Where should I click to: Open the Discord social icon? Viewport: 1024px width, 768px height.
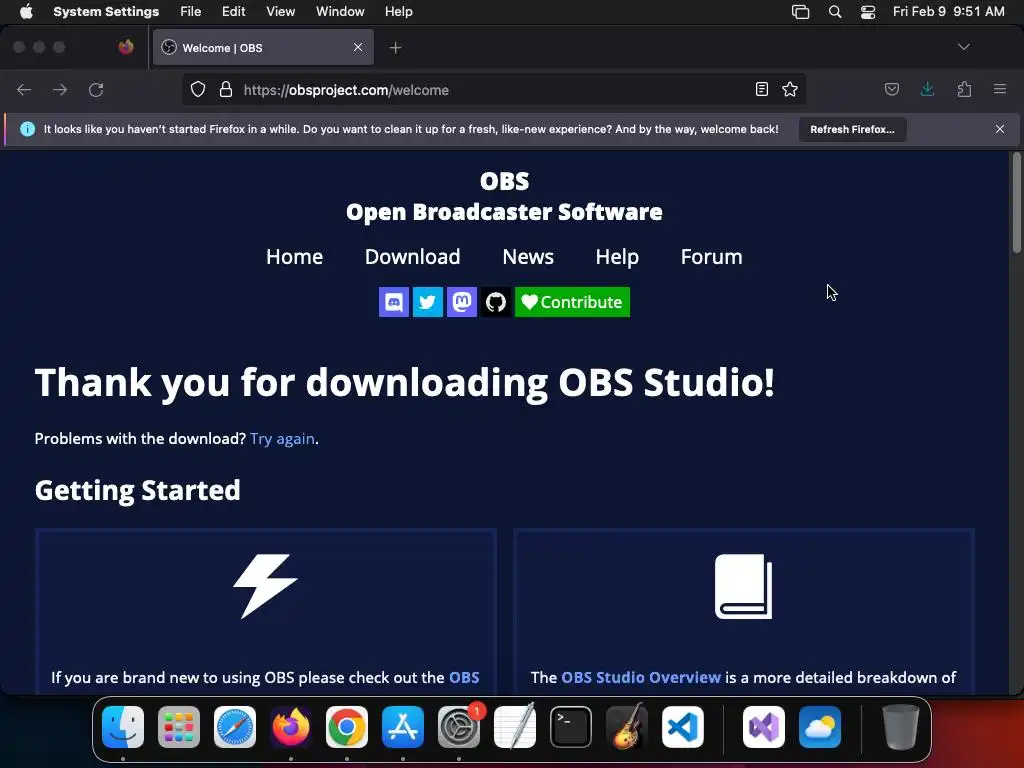394,302
